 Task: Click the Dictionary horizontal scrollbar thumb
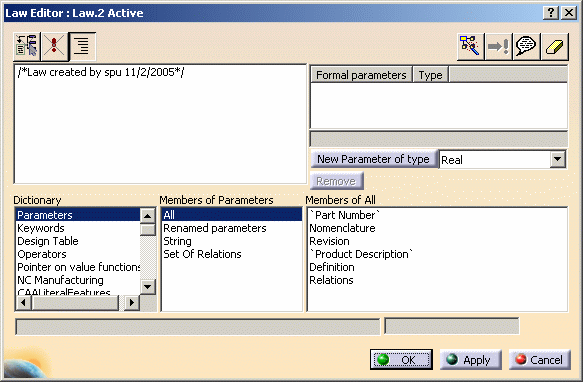pyautogui.click(x=75, y=302)
